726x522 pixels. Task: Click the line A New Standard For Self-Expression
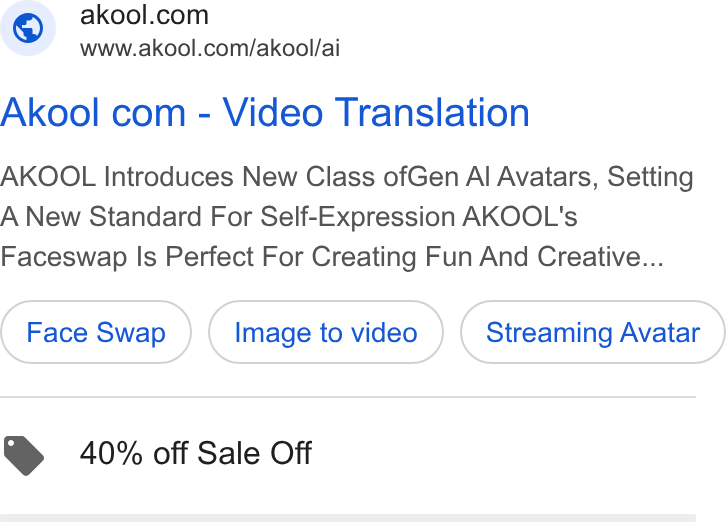[x=288, y=217]
